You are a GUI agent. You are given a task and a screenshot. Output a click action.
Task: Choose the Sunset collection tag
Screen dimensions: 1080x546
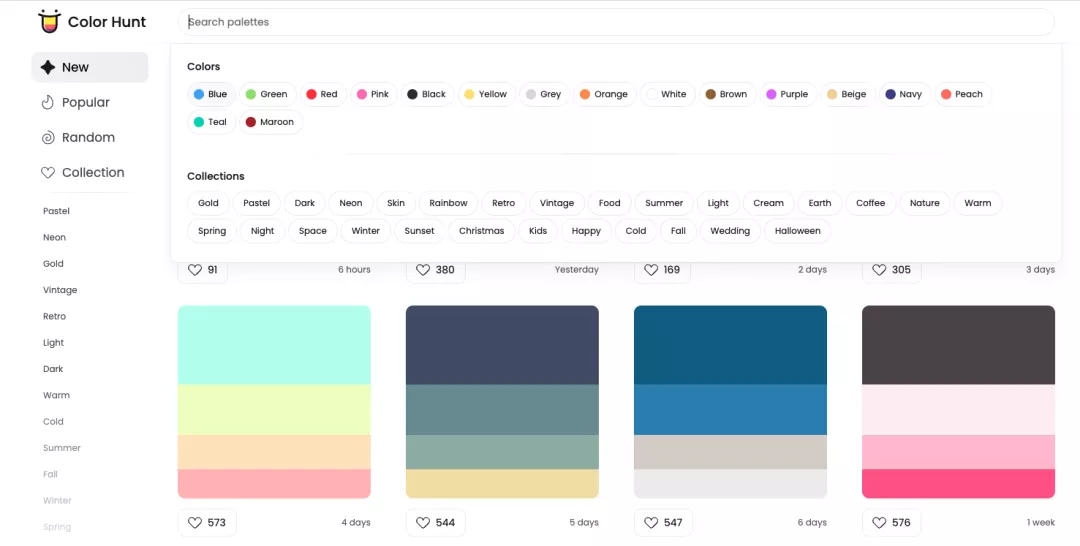click(419, 231)
